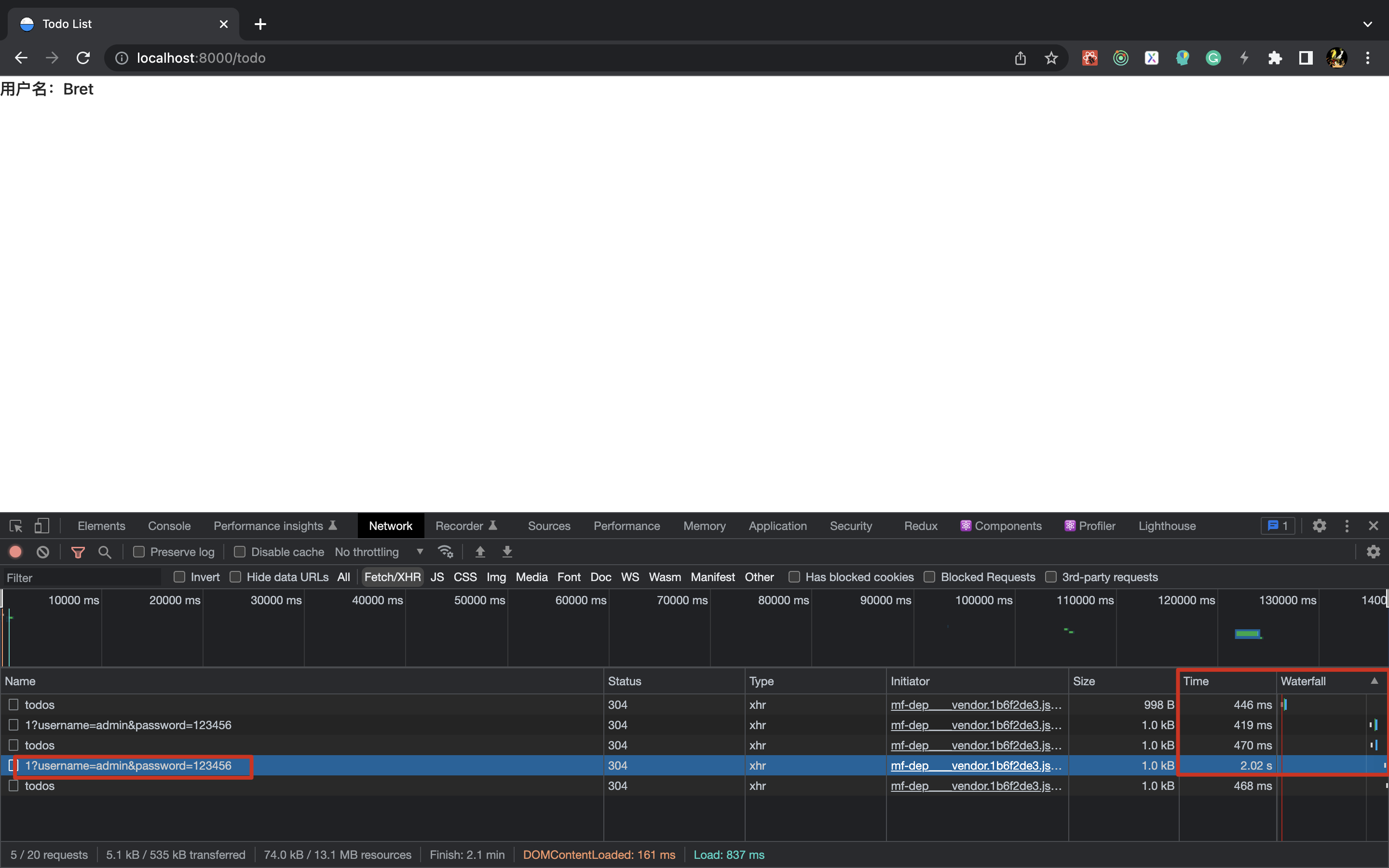Screen dimensions: 1389x868
Task: Open the network search magnifier
Action: pos(105,552)
